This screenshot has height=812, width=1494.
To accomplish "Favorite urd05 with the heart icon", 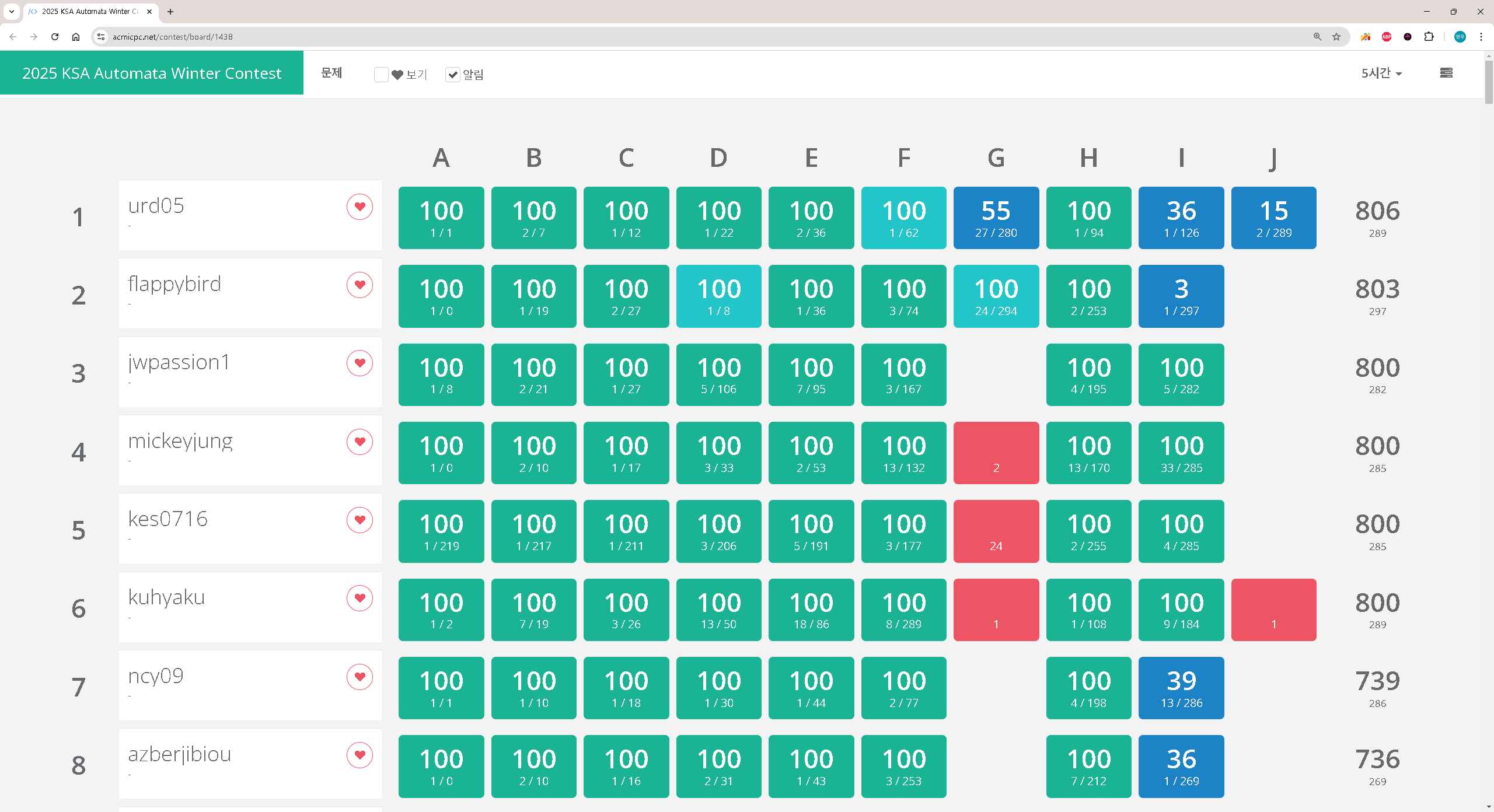I will point(359,206).
